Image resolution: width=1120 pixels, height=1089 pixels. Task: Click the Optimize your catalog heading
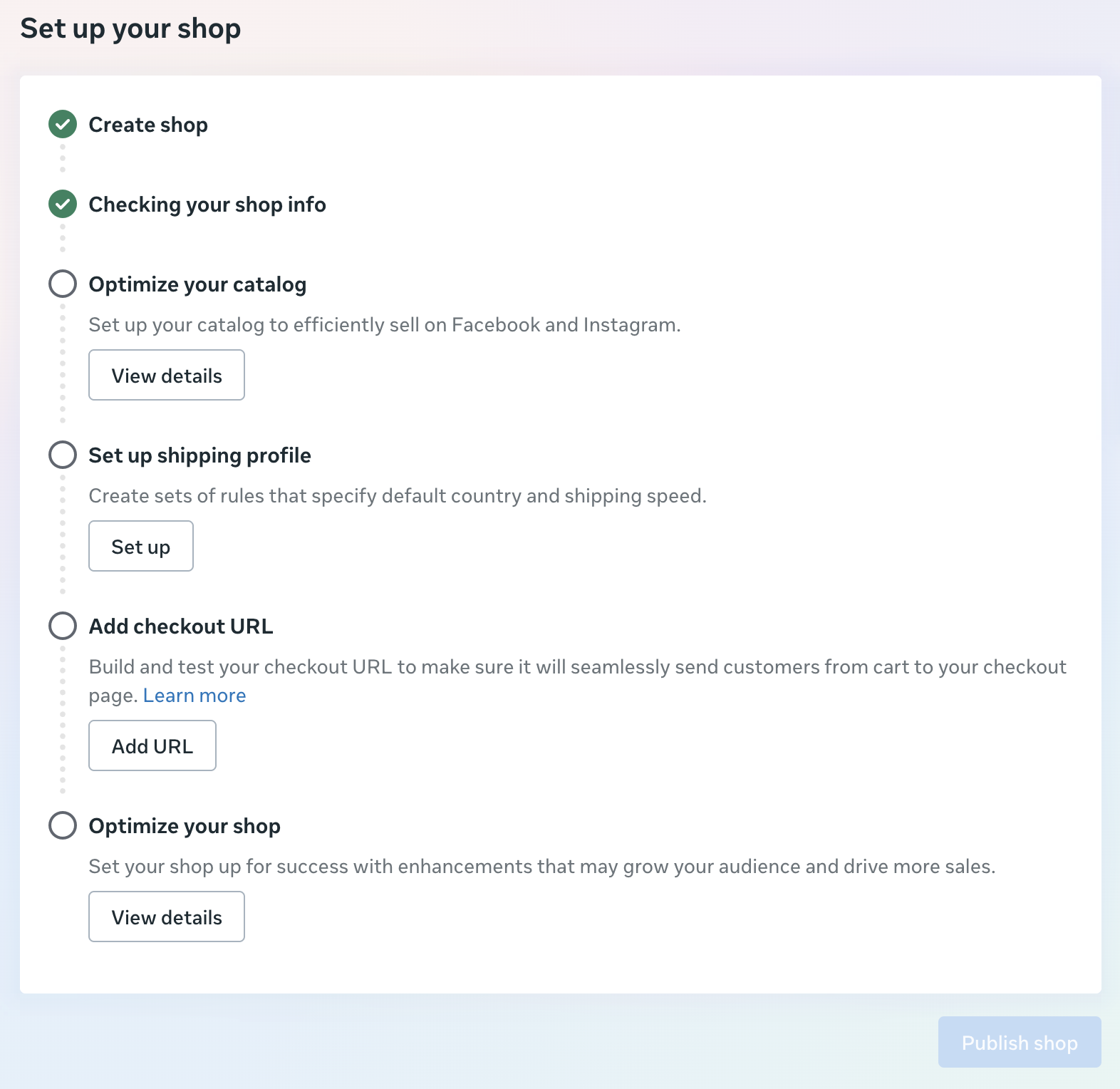pos(197,284)
